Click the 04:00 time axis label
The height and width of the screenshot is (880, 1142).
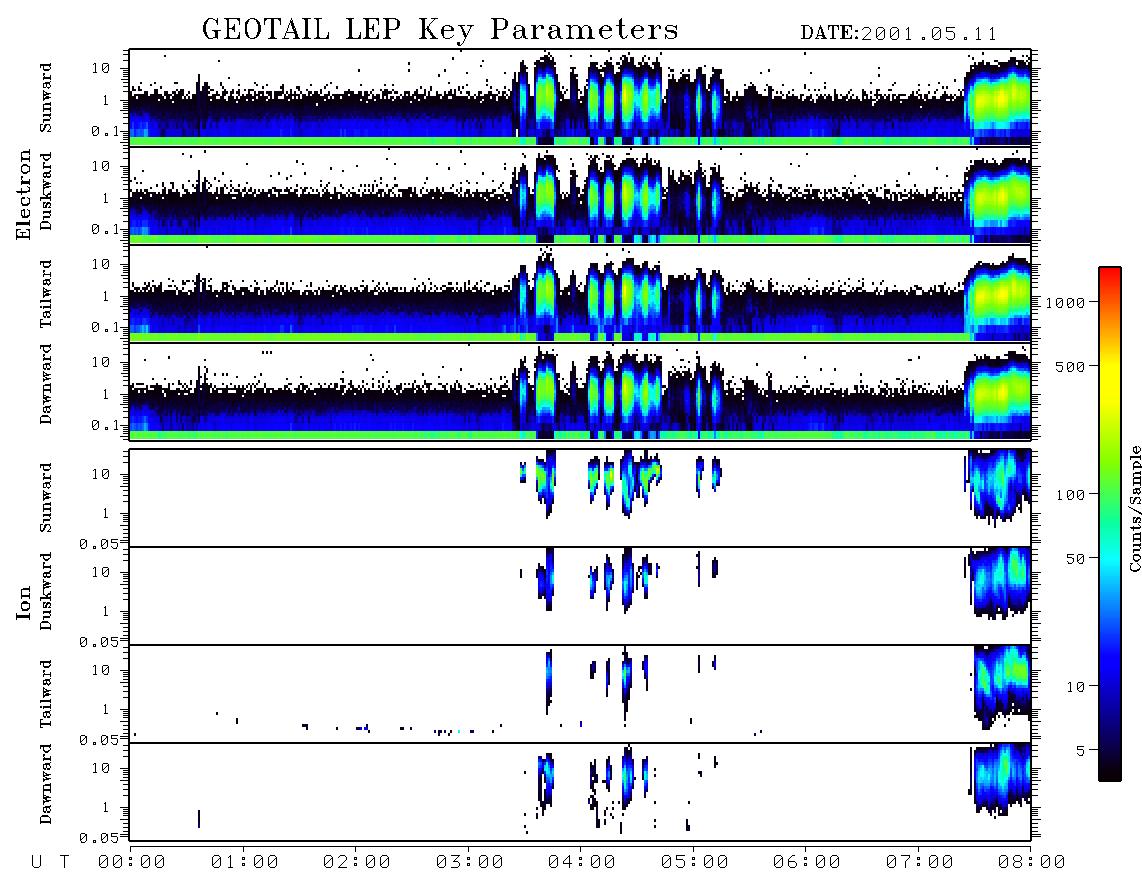582,863
